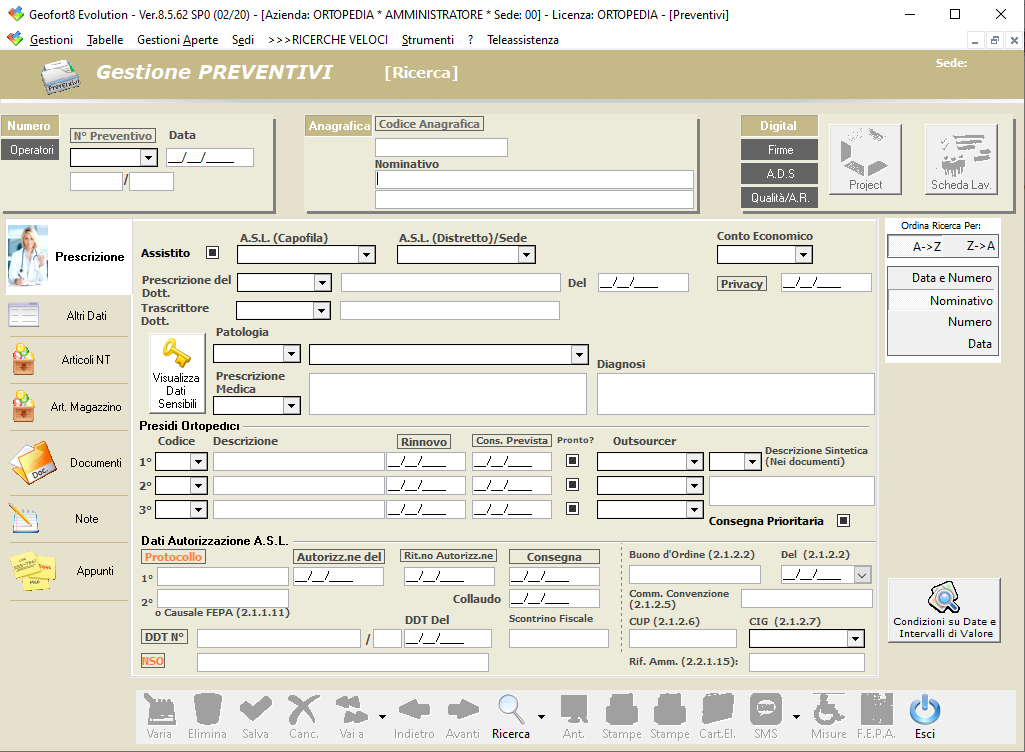Open the Note sidebar section
The width and height of the screenshot is (1025, 752).
[69, 519]
